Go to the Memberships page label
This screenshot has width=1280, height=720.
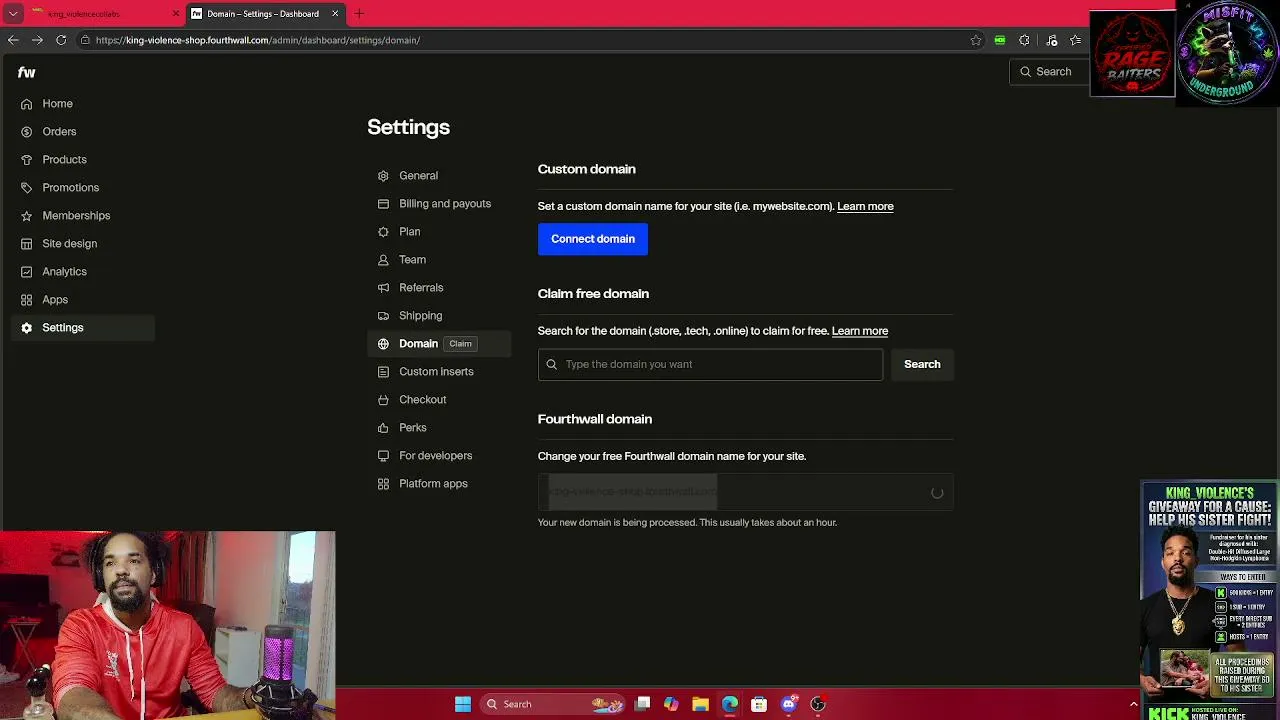coord(76,216)
